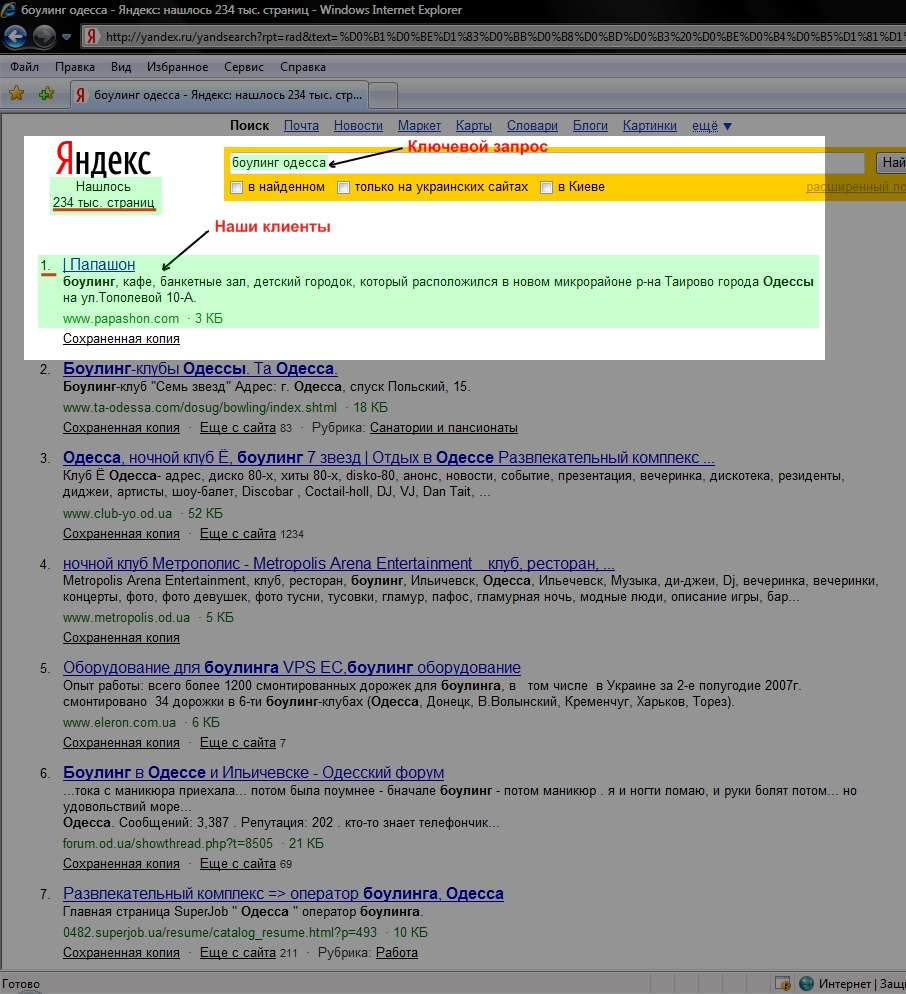Open the ночной клуб Метрополис result
906x994 pixels.
(x=339, y=563)
